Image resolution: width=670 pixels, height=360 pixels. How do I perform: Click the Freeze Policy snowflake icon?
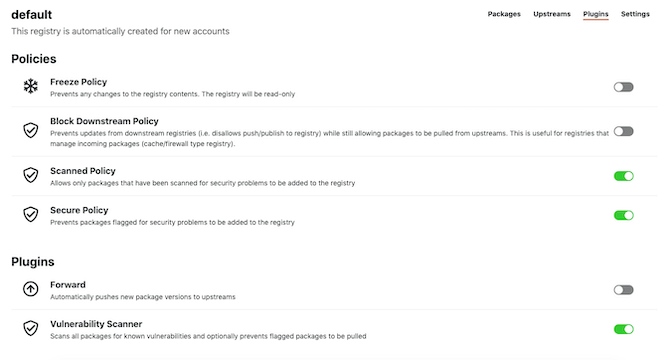point(30,87)
